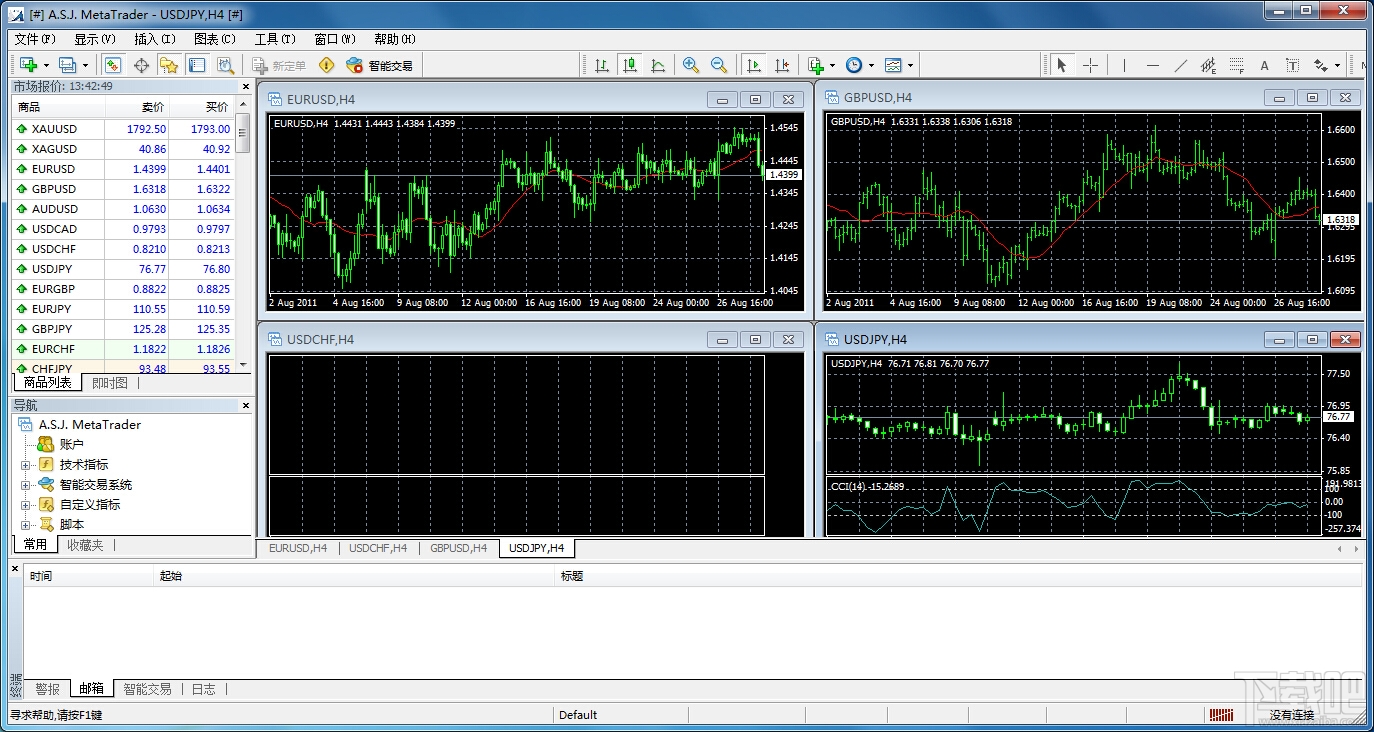Click Market Watch vertical scrollbar thumb
Viewport: 1374px width, 732px height.
point(244,134)
